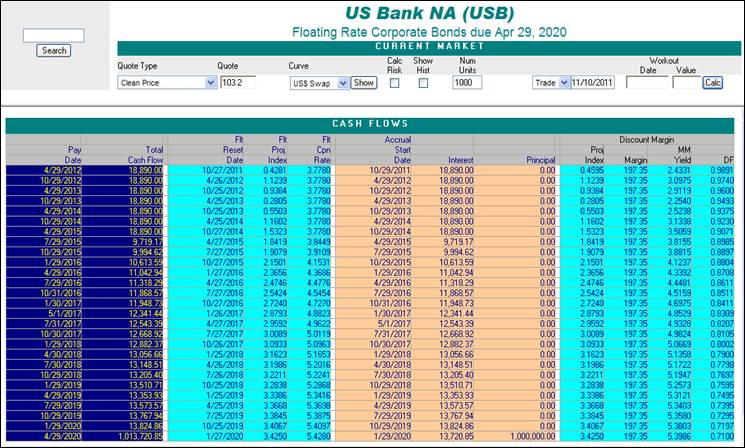Click the Workout Date input field
This screenshot has height=448, width=745.
[x=647, y=83]
